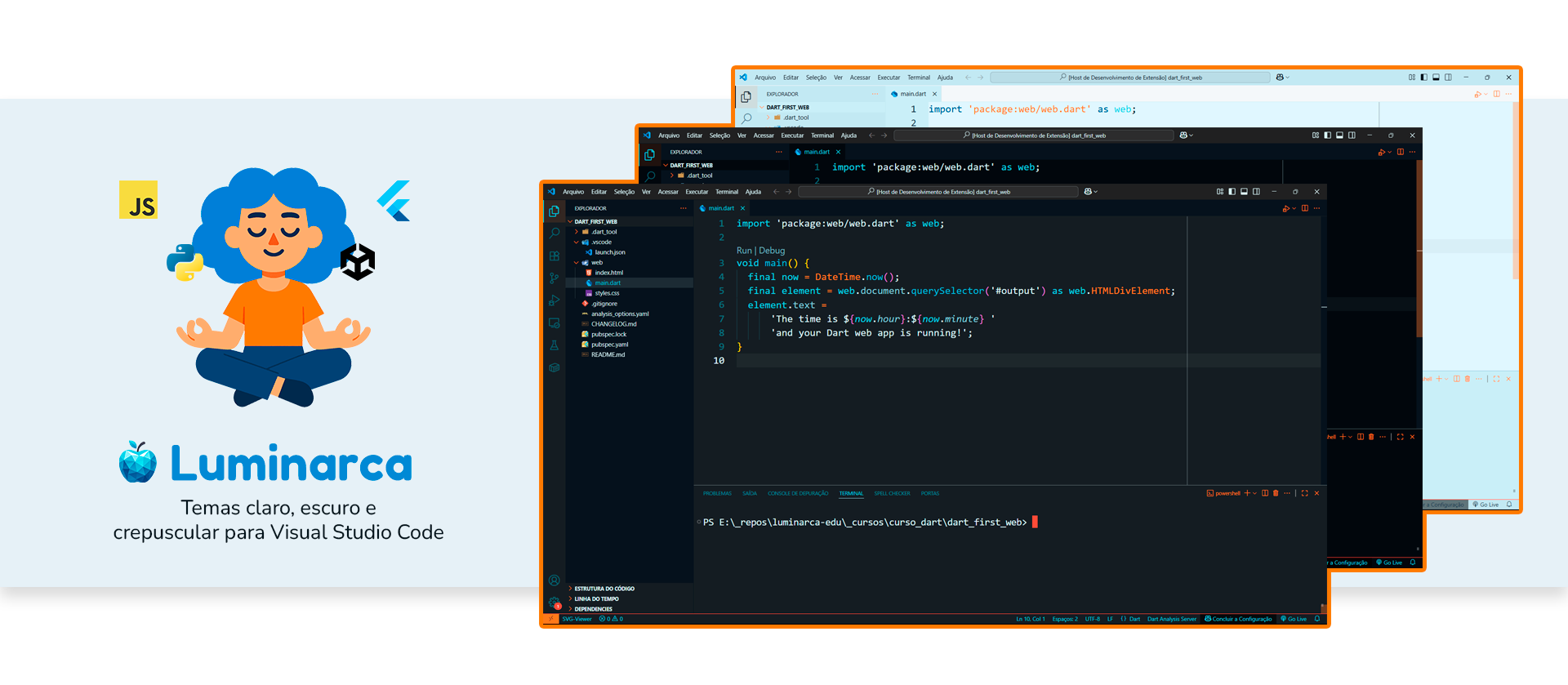Click the command center search field in the back light window
The width and height of the screenshot is (1568, 685).
1130,78
